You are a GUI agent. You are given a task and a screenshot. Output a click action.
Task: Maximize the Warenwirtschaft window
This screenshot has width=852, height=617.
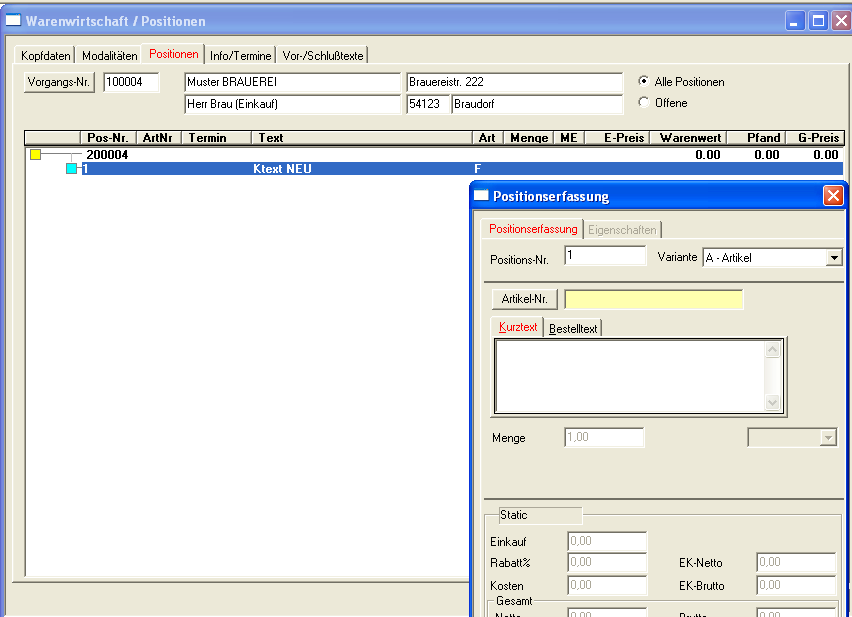817,21
